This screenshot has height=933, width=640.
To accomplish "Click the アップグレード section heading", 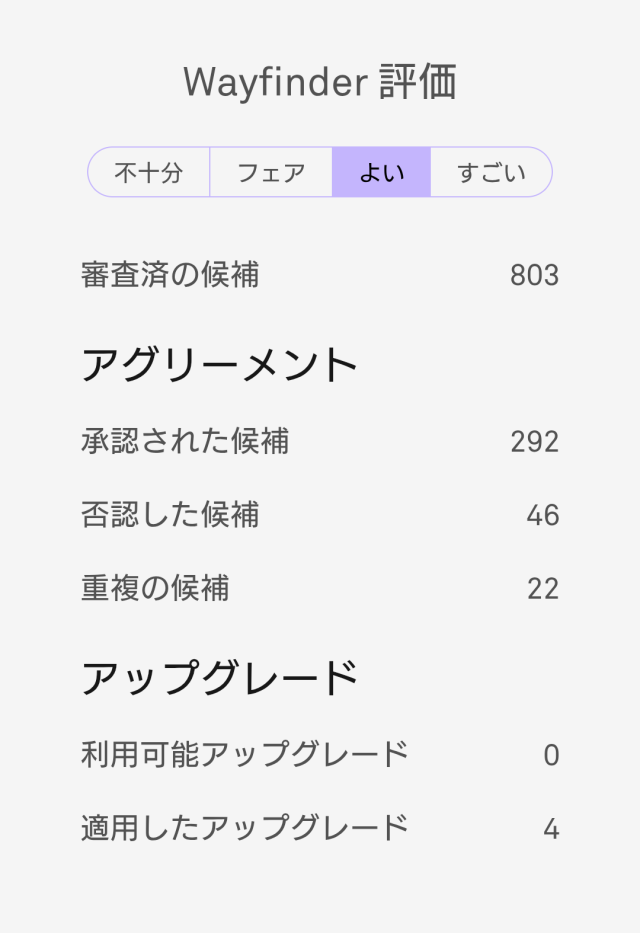I will tap(219, 679).
